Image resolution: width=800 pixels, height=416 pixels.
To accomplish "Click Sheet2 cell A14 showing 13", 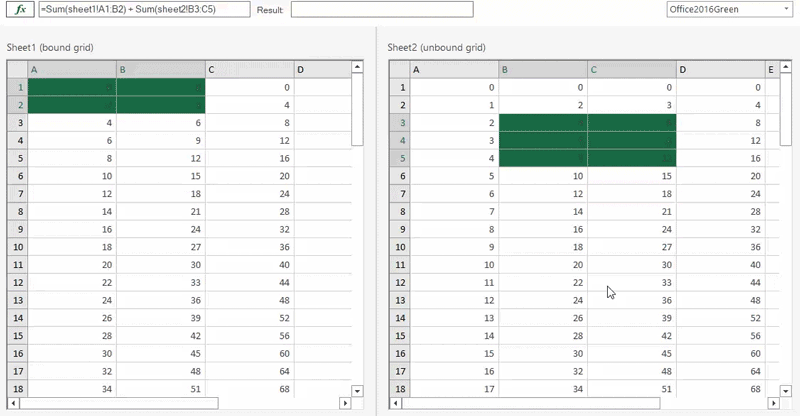I will [x=454, y=319].
